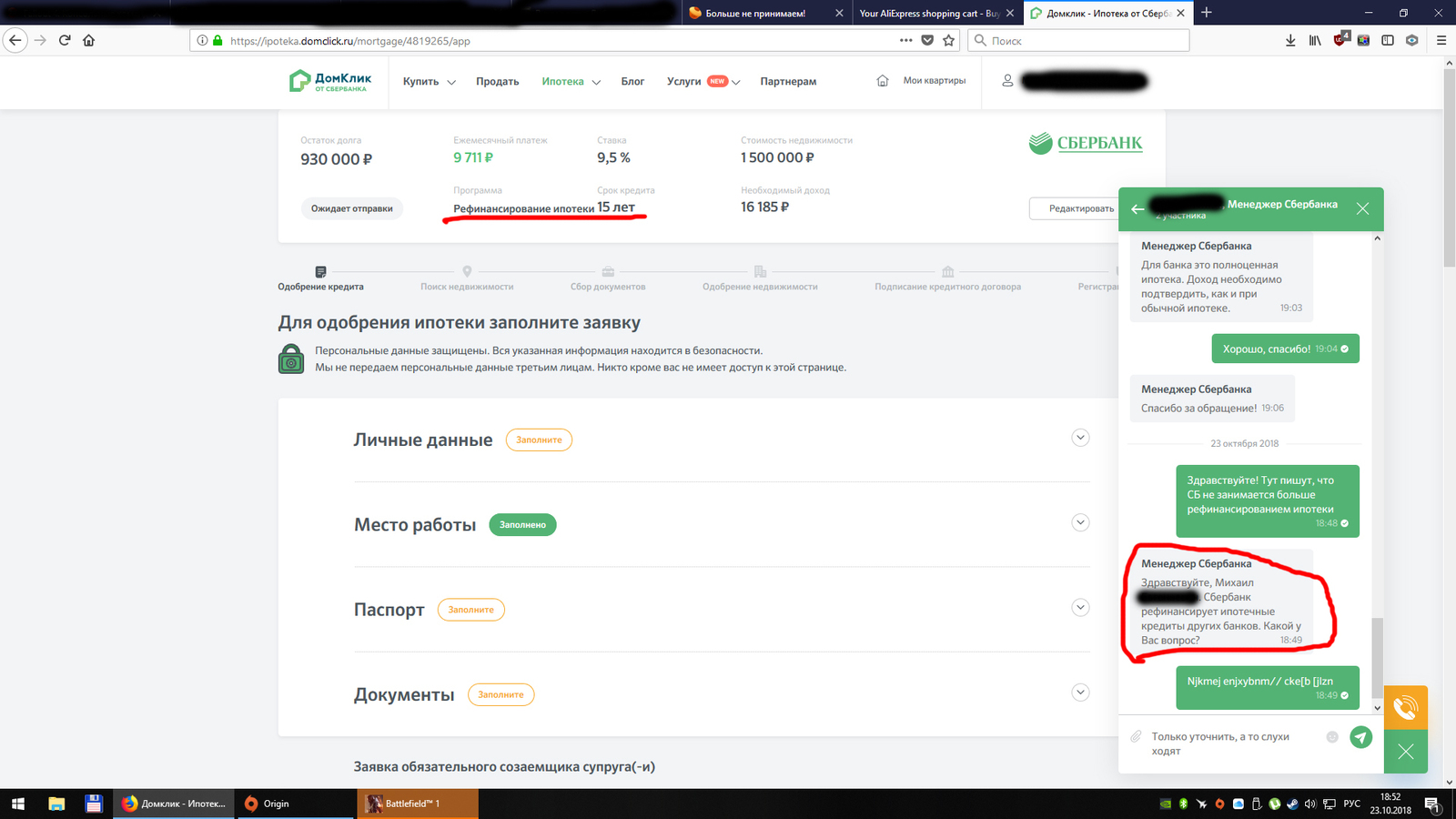Expand the Документы section
This screenshot has width=1456, height=819.
coord(1080,693)
